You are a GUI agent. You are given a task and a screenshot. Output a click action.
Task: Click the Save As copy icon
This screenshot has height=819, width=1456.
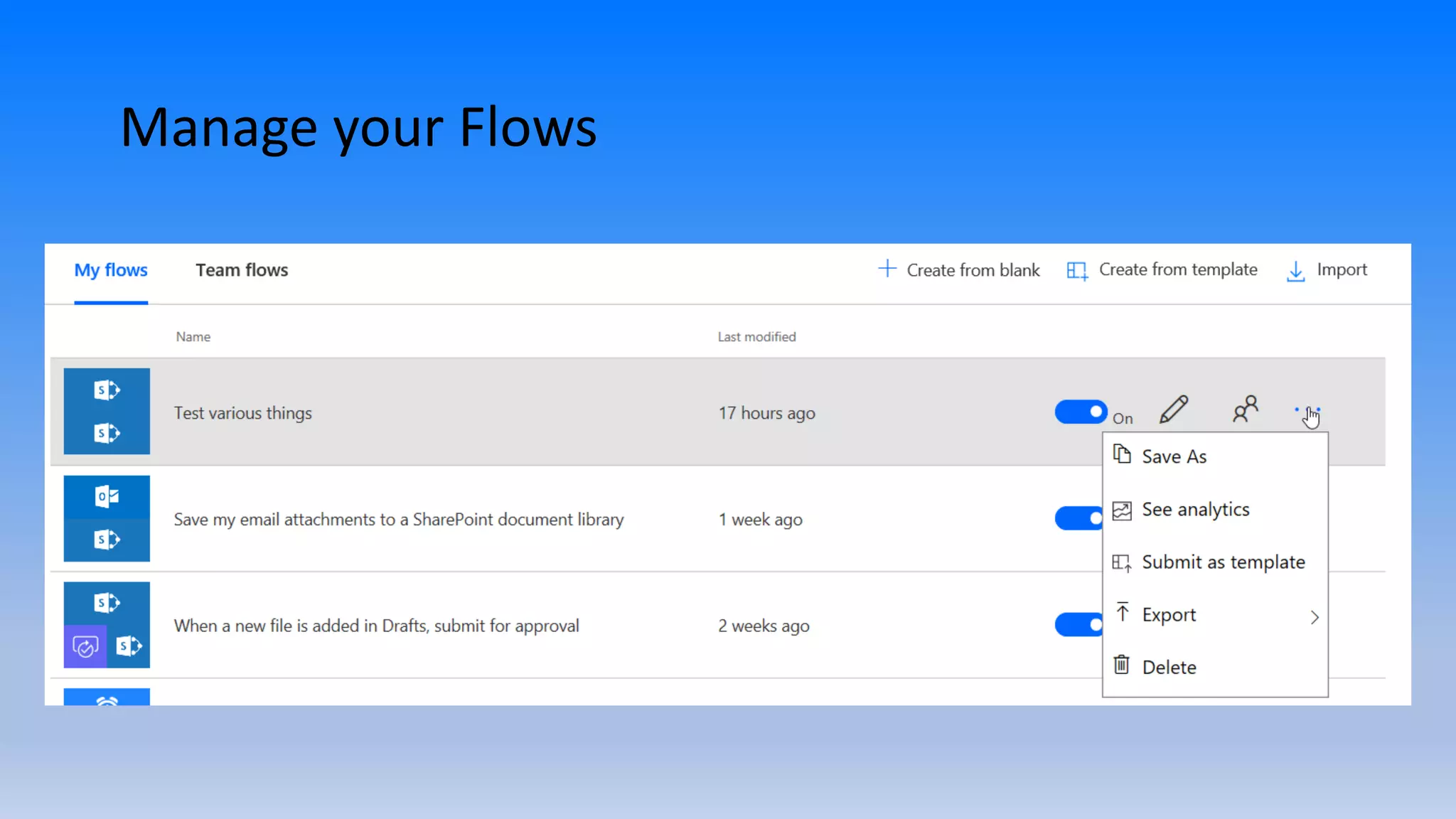(x=1122, y=454)
